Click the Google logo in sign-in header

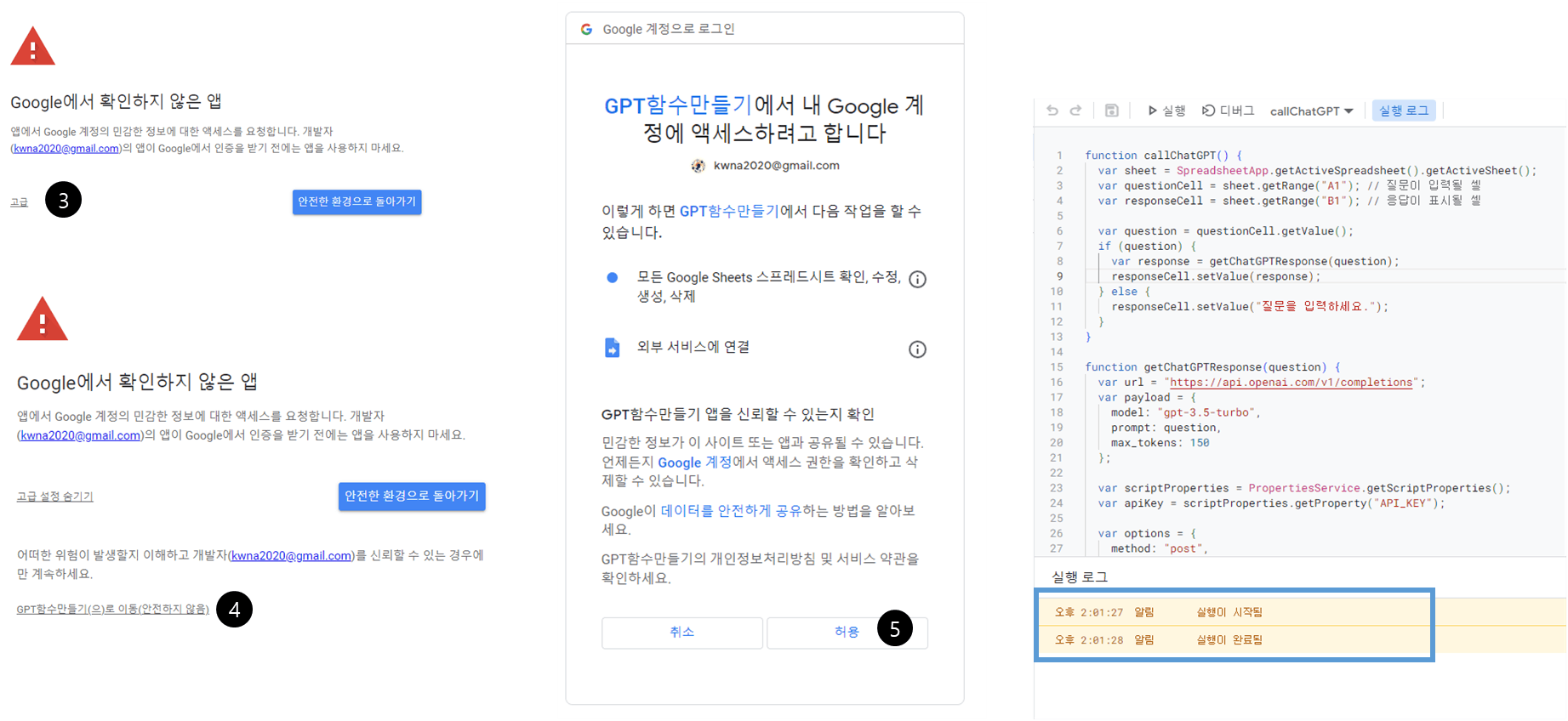pyautogui.click(x=586, y=30)
